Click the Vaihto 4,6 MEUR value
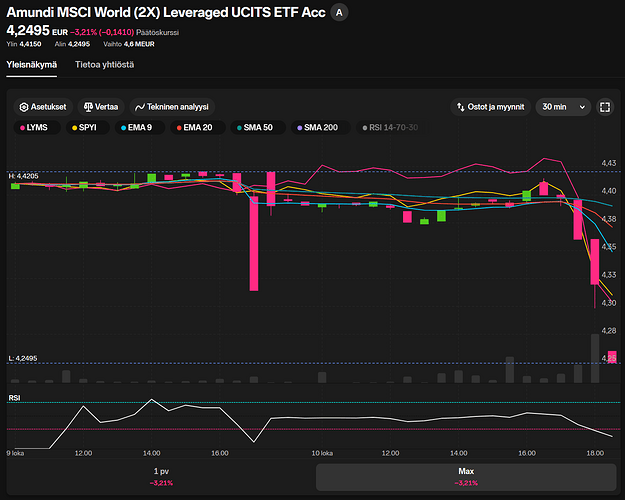The height and width of the screenshot is (500, 625). [x=129, y=44]
